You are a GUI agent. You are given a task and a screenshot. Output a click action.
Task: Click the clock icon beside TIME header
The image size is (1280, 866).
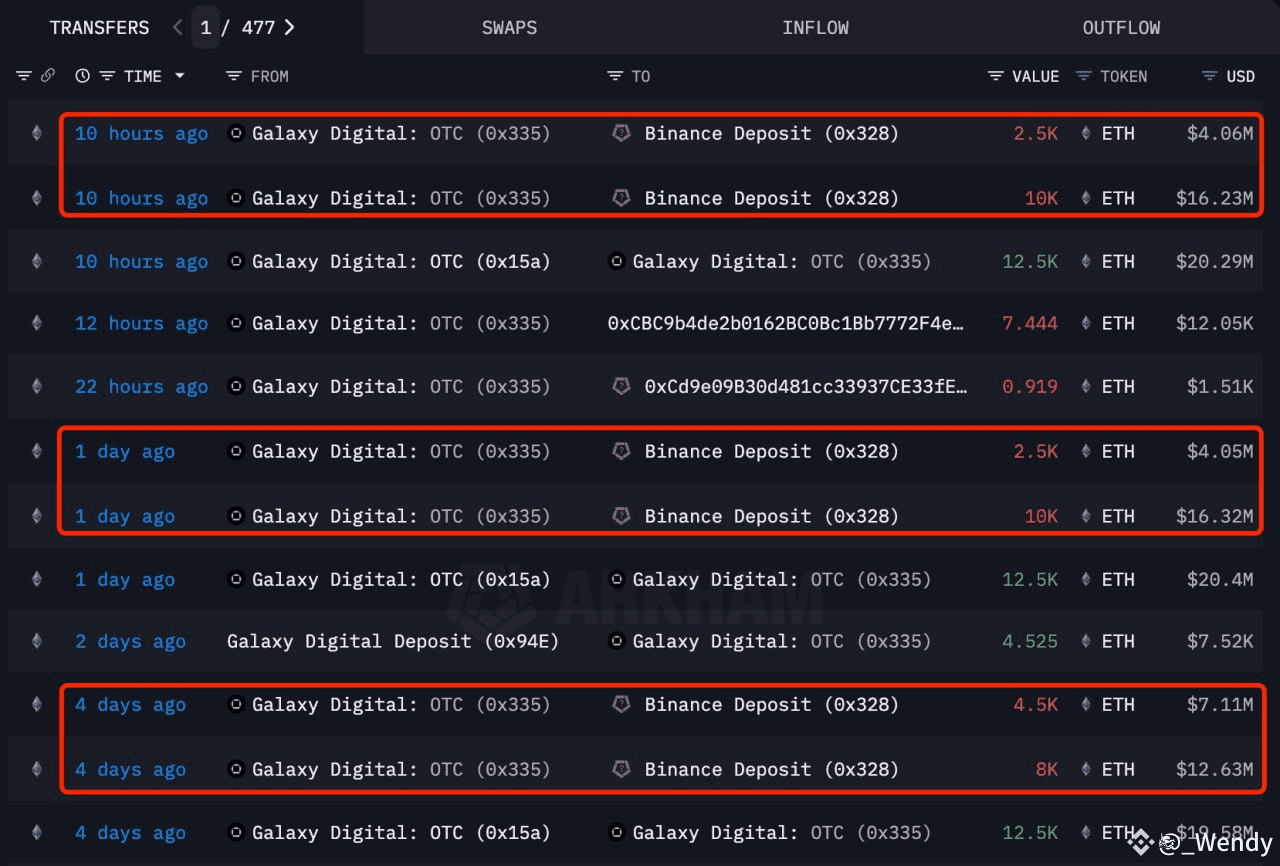[82, 75]
